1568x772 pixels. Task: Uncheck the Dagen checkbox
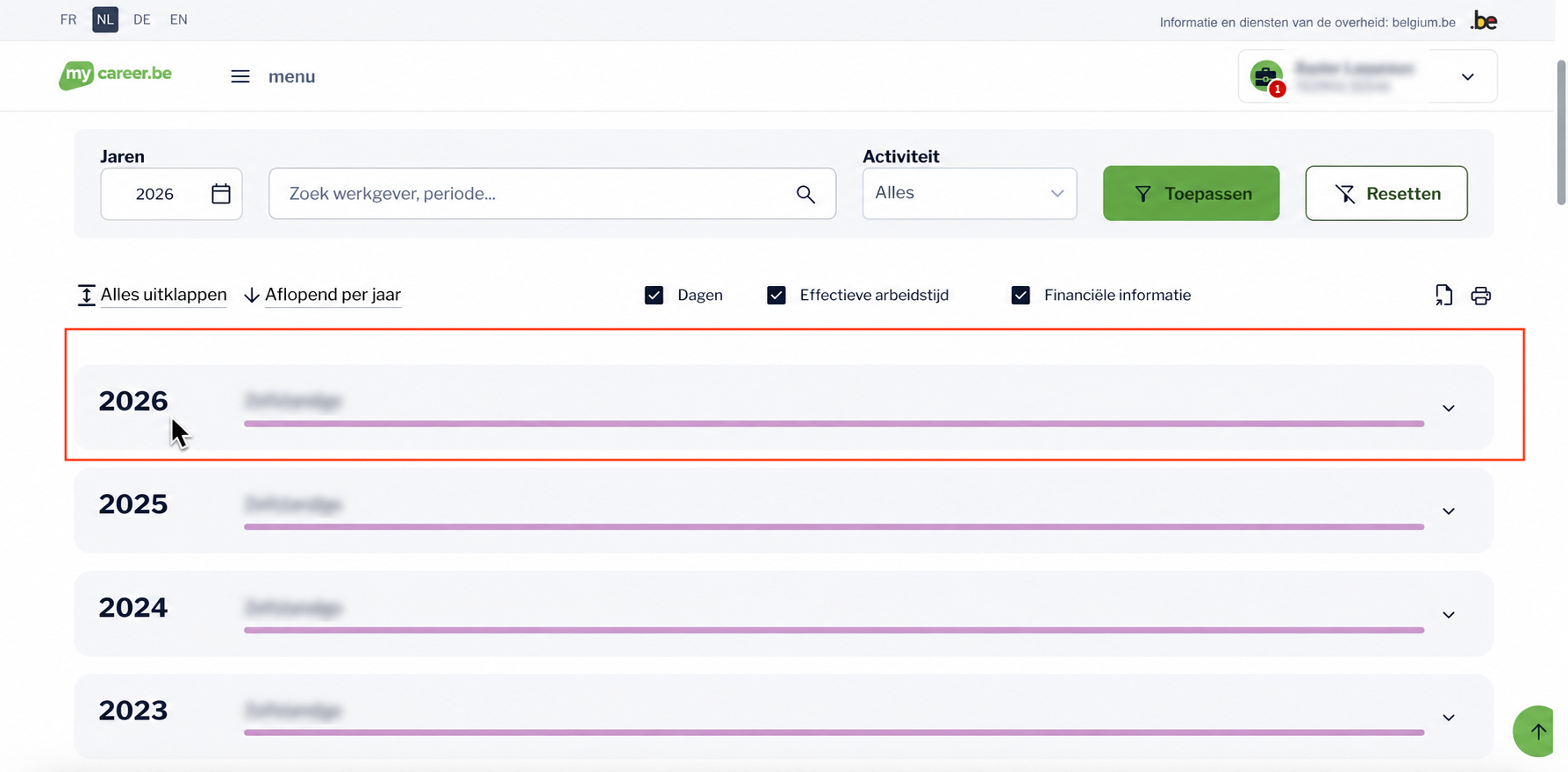tap(654, 296)
